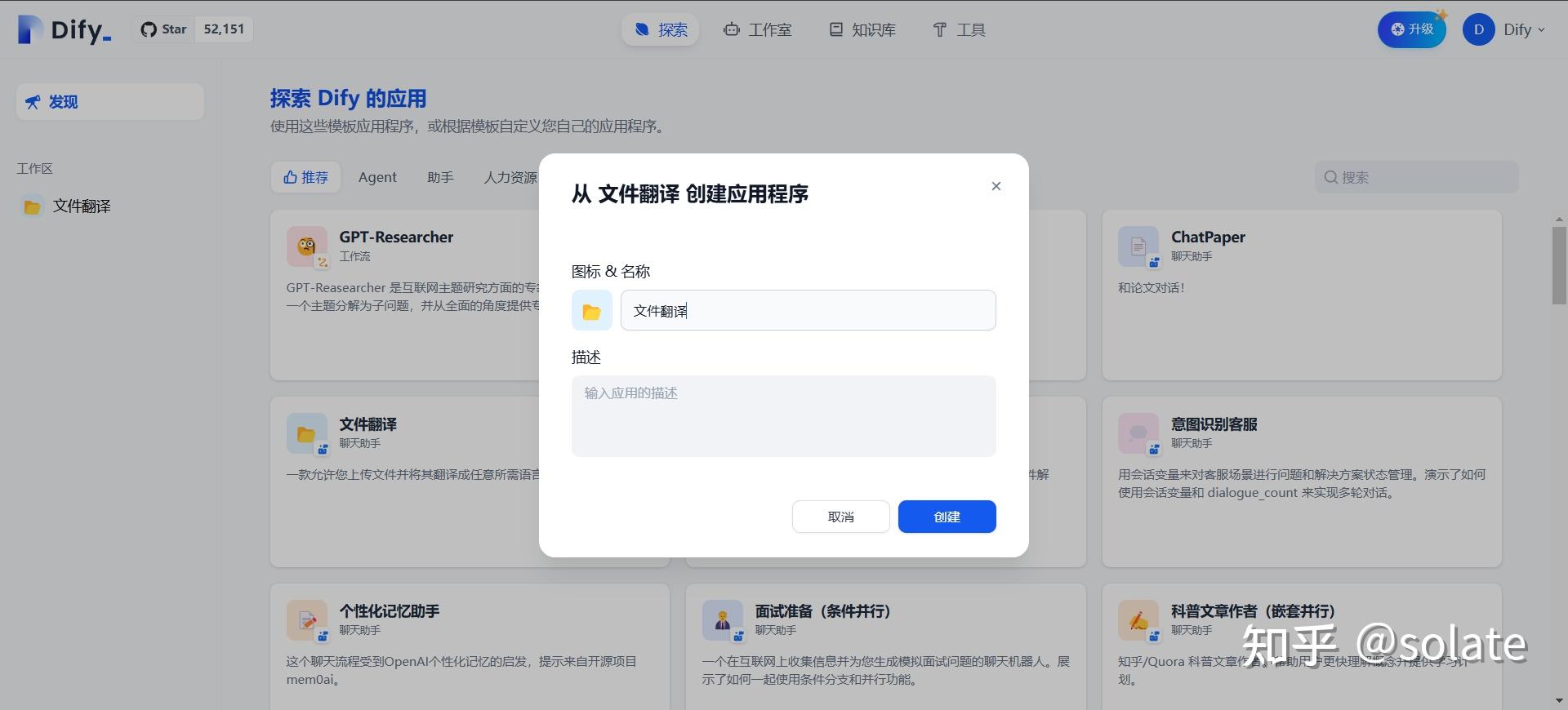
Task: Expand the Dify account dropdown
Action: coord(1524,29)
